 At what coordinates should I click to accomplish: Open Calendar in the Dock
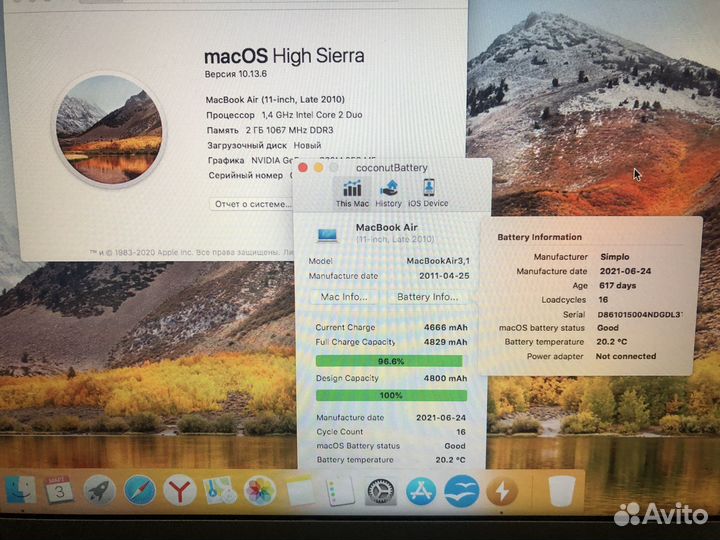[58, 489]
